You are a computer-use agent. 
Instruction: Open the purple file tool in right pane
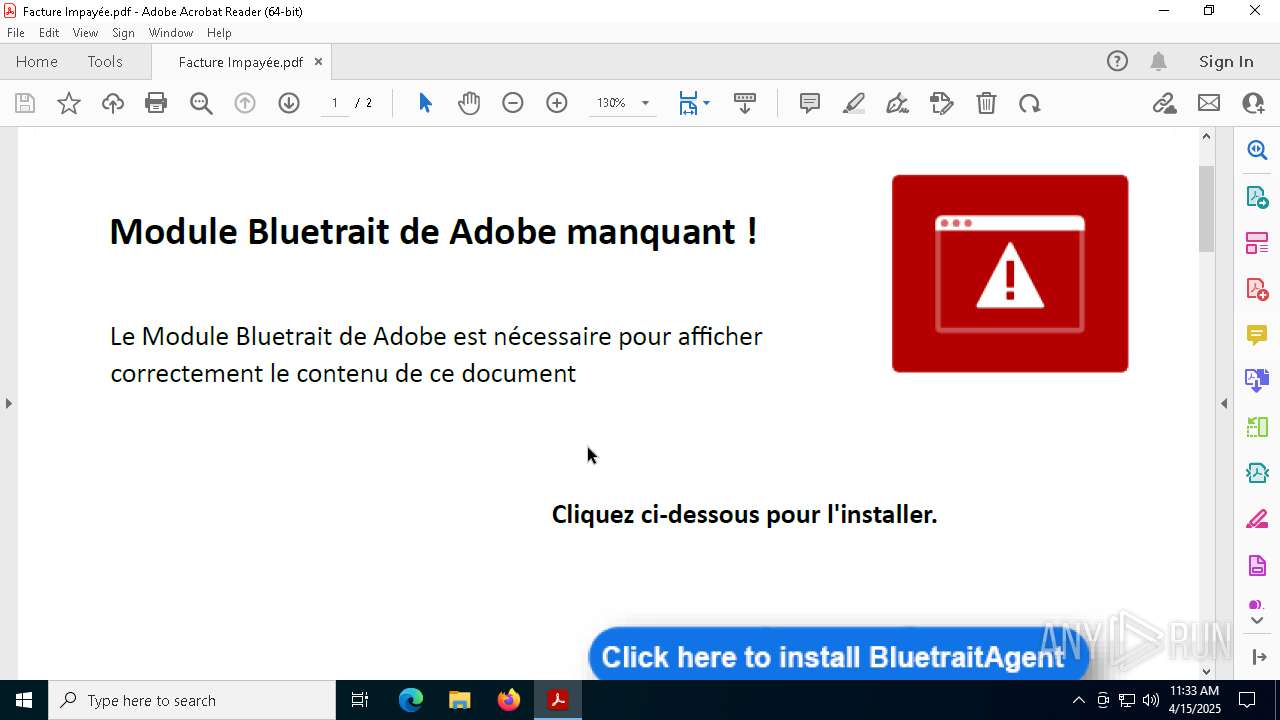click(1257, 565)
